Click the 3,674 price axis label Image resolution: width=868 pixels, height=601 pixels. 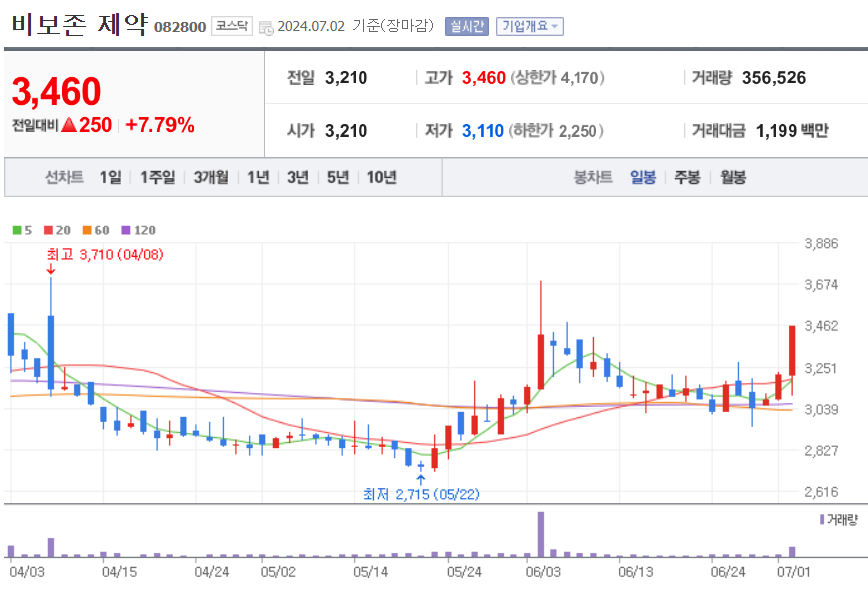coord(822,284)
